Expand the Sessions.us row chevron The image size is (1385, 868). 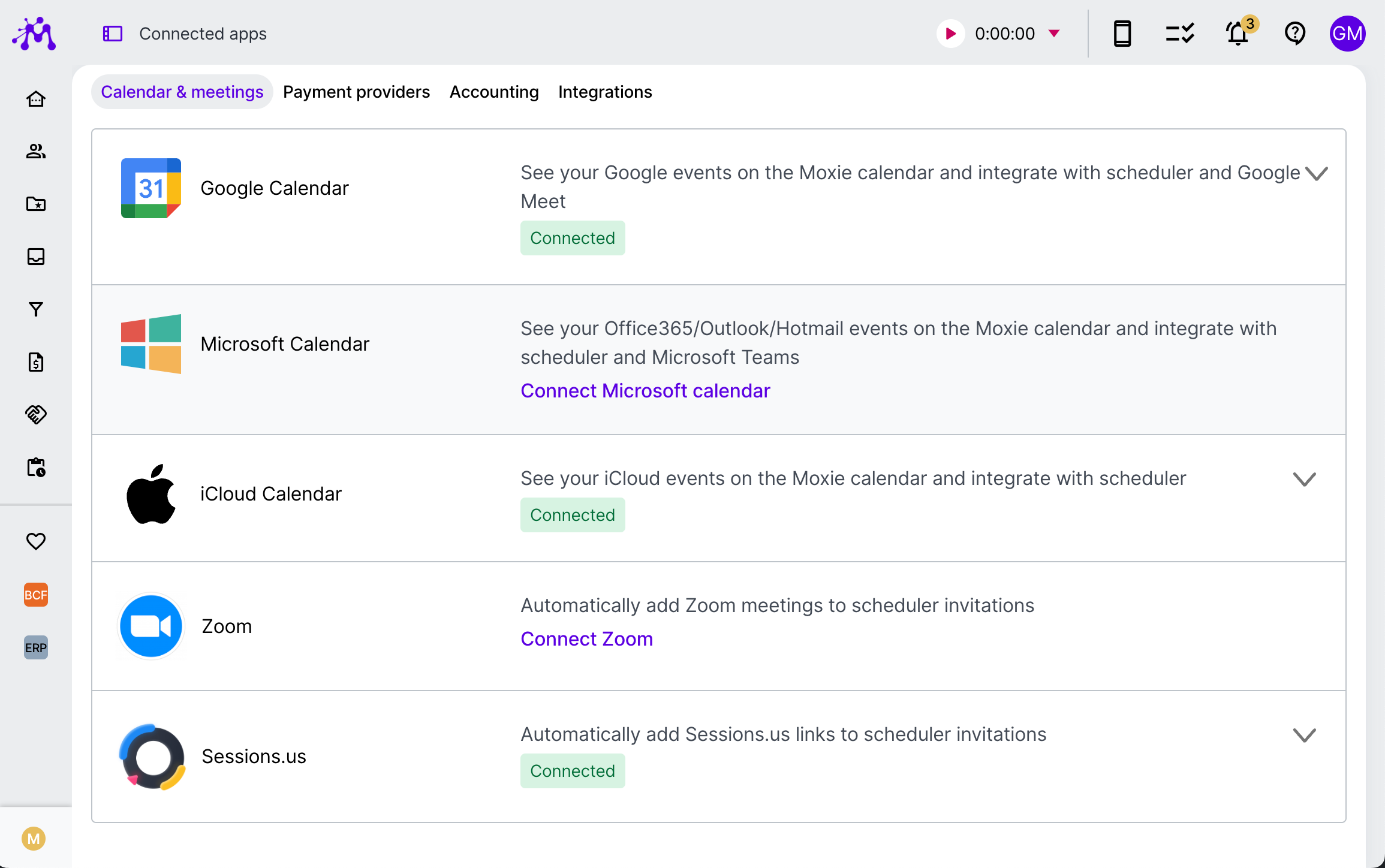(x=1305, y=736)
